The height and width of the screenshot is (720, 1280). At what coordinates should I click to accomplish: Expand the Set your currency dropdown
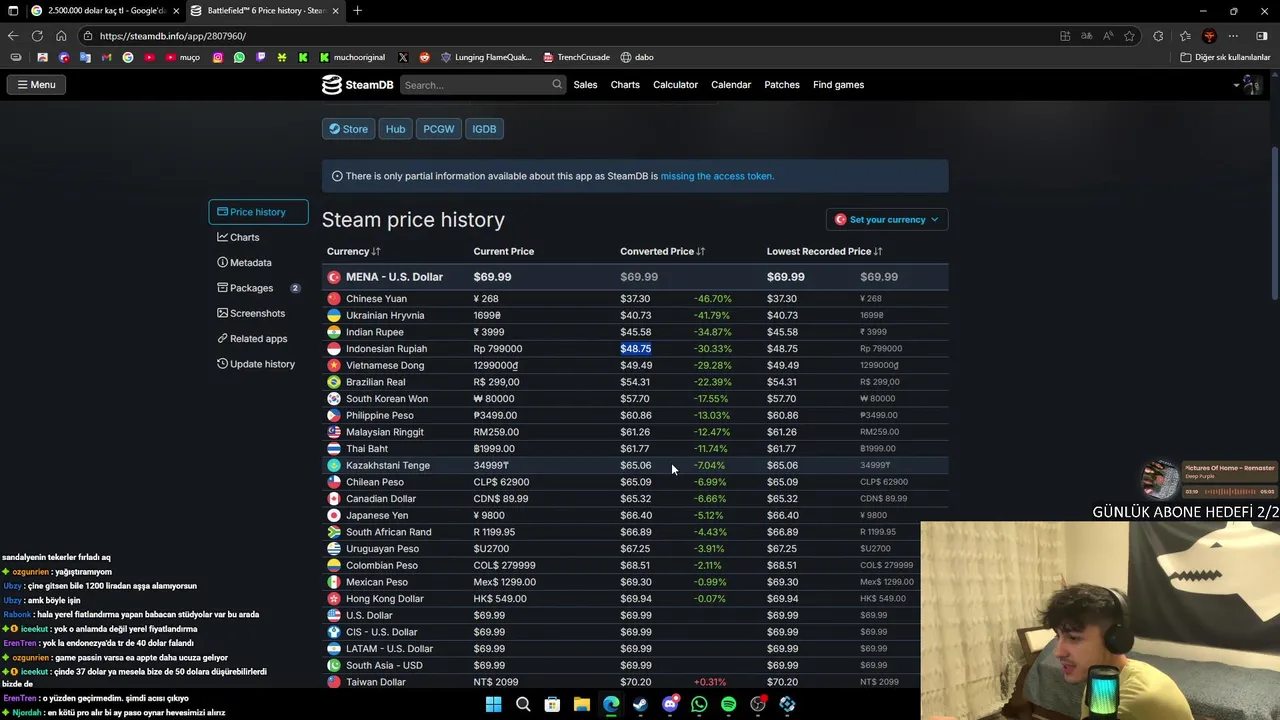click(887, 220)
